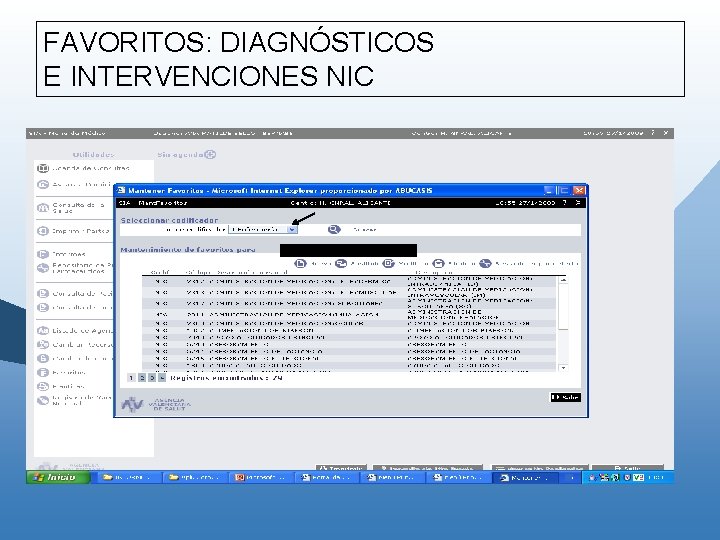Image resolution: width=720 pixels, height=540 pixels.
Task: Click the Salir button in background bottom bar
Action: (627, 468)
